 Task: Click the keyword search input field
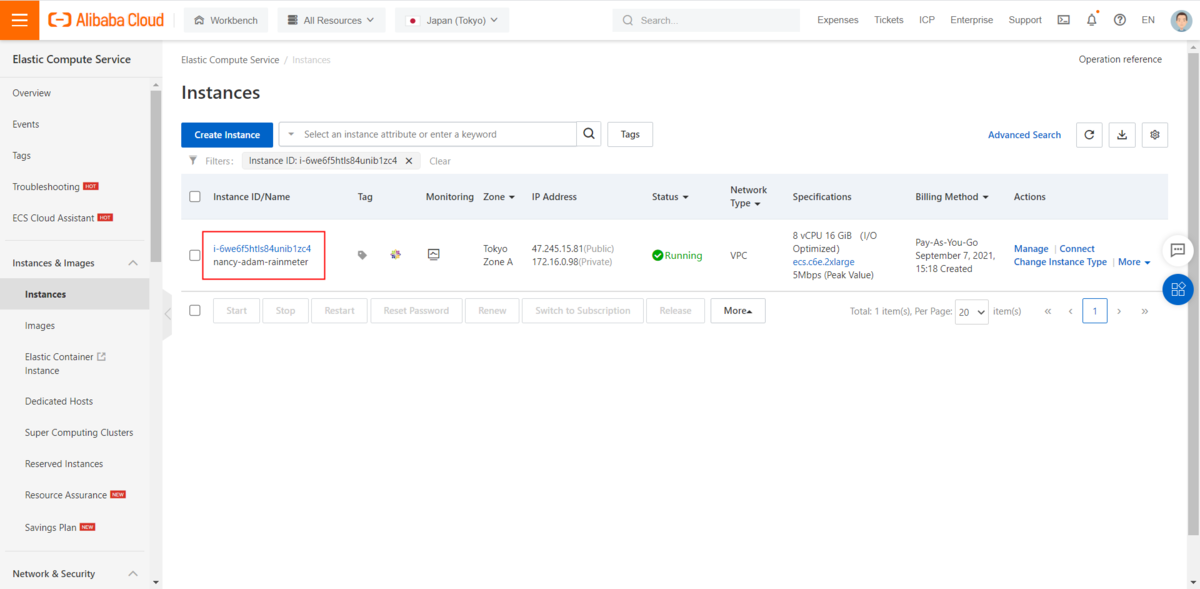pos(438,134)
